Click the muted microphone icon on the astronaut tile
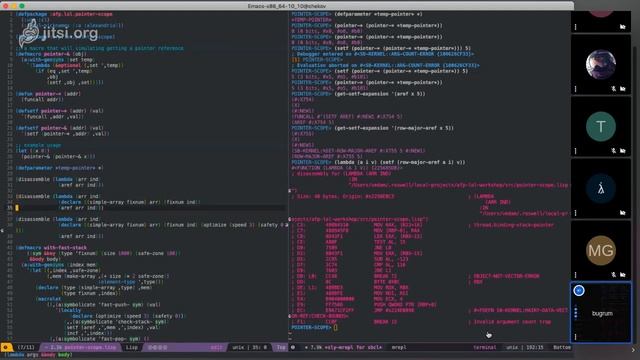This screenshot has height=360, width=640. tap(613, 89)
